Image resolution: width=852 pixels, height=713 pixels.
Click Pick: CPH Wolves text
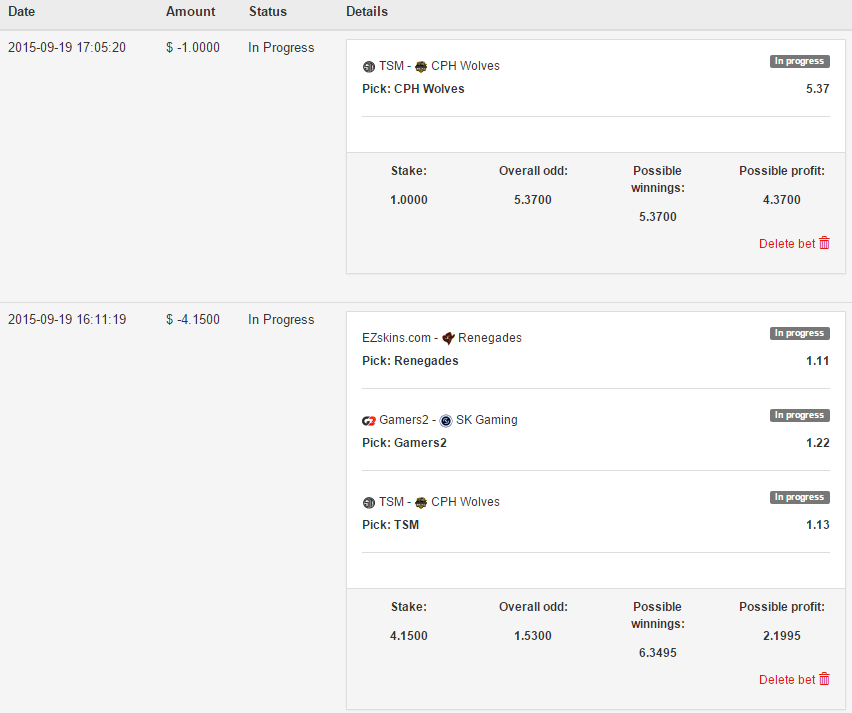click(414, 89)
